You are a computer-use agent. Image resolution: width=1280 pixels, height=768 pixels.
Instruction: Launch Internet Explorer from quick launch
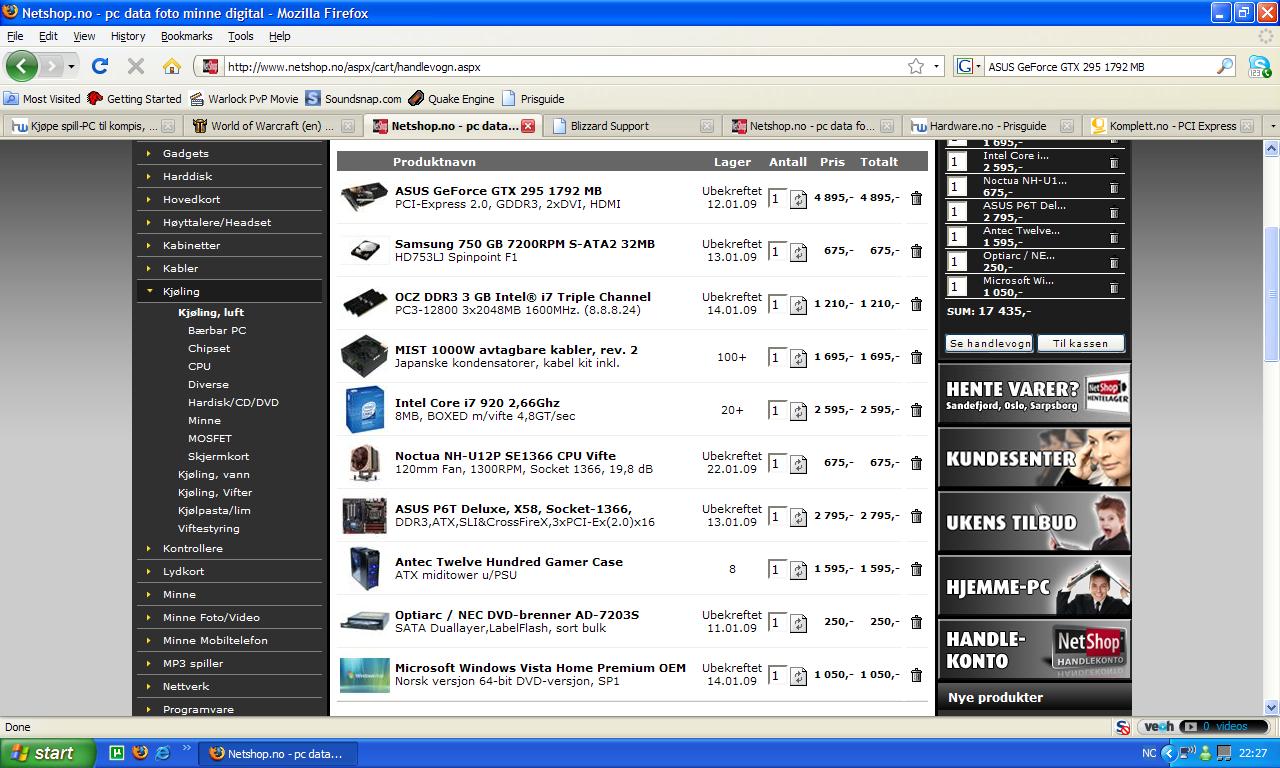tap(162, 753)
